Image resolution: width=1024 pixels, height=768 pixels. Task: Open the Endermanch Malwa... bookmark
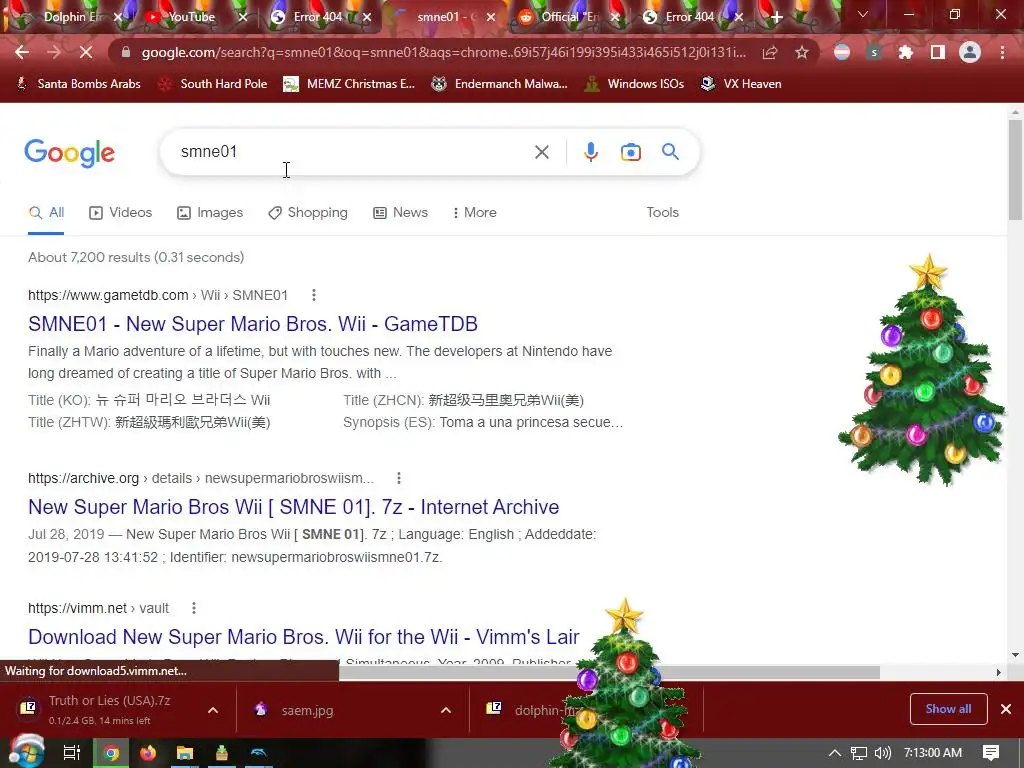click(500, 84)
